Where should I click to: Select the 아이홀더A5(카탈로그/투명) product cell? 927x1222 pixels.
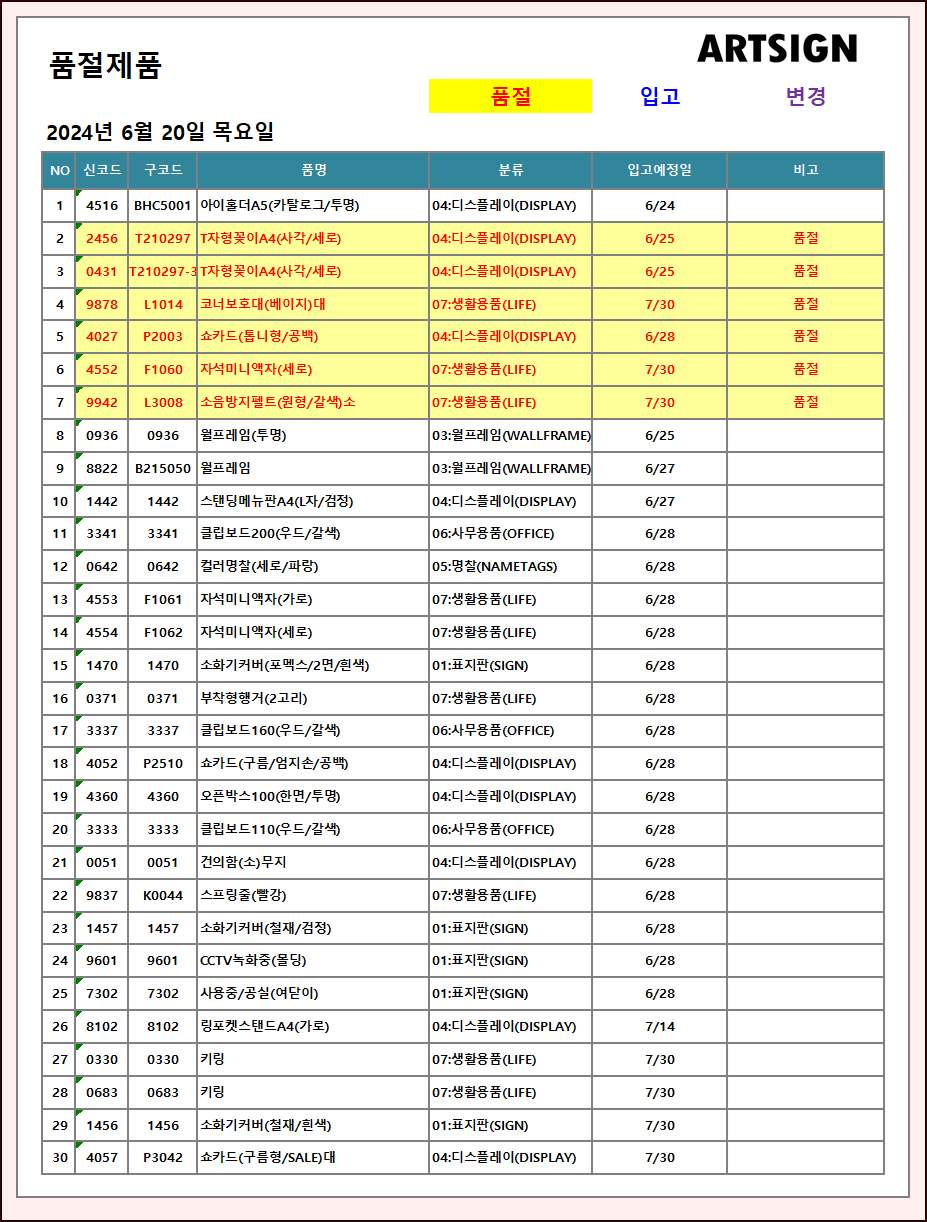tap(280, 206)
